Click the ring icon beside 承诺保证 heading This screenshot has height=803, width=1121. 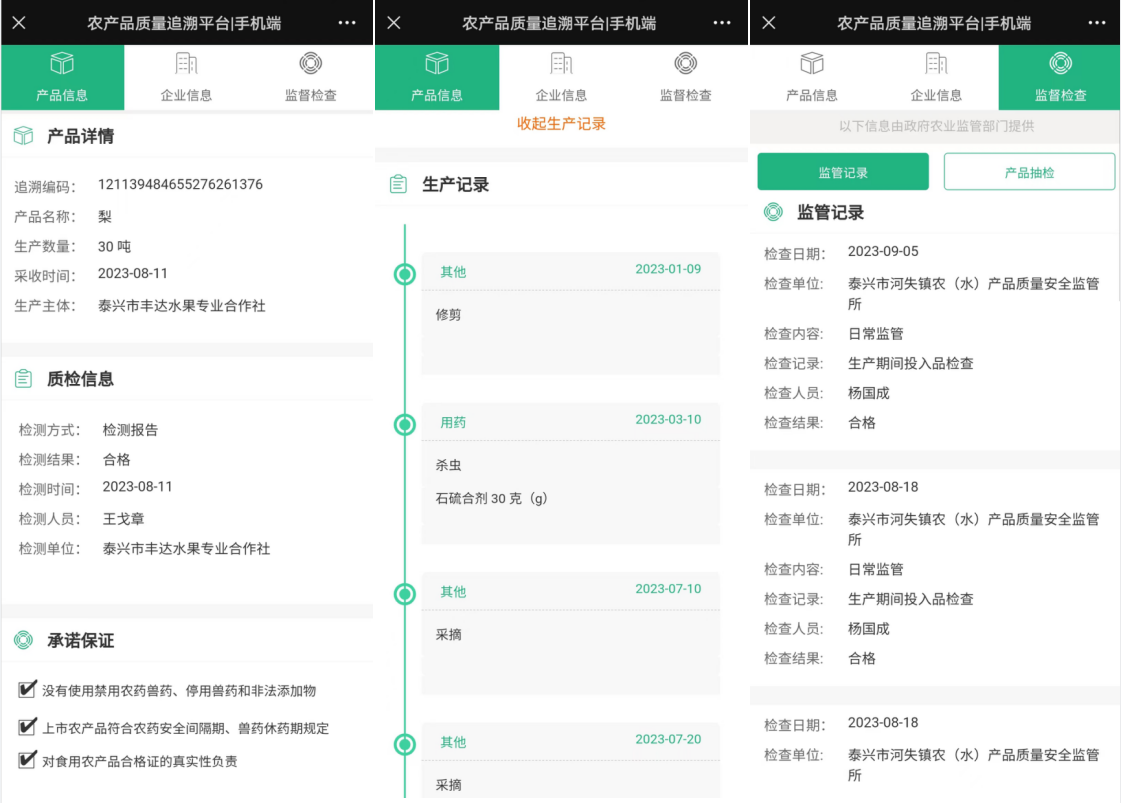click(23, 641)
